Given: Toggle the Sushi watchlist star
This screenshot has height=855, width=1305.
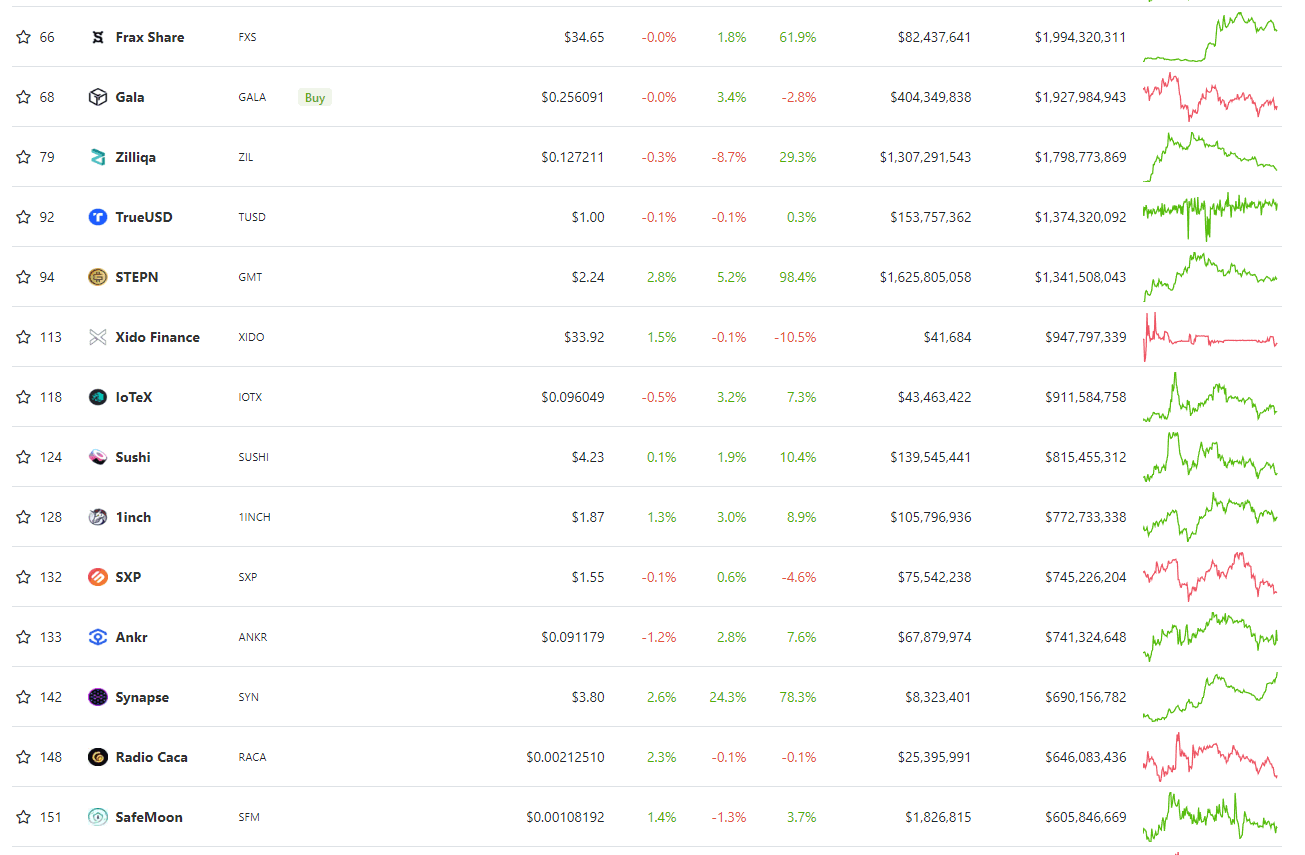Looking at the screenshot, I should coord(23,457).
